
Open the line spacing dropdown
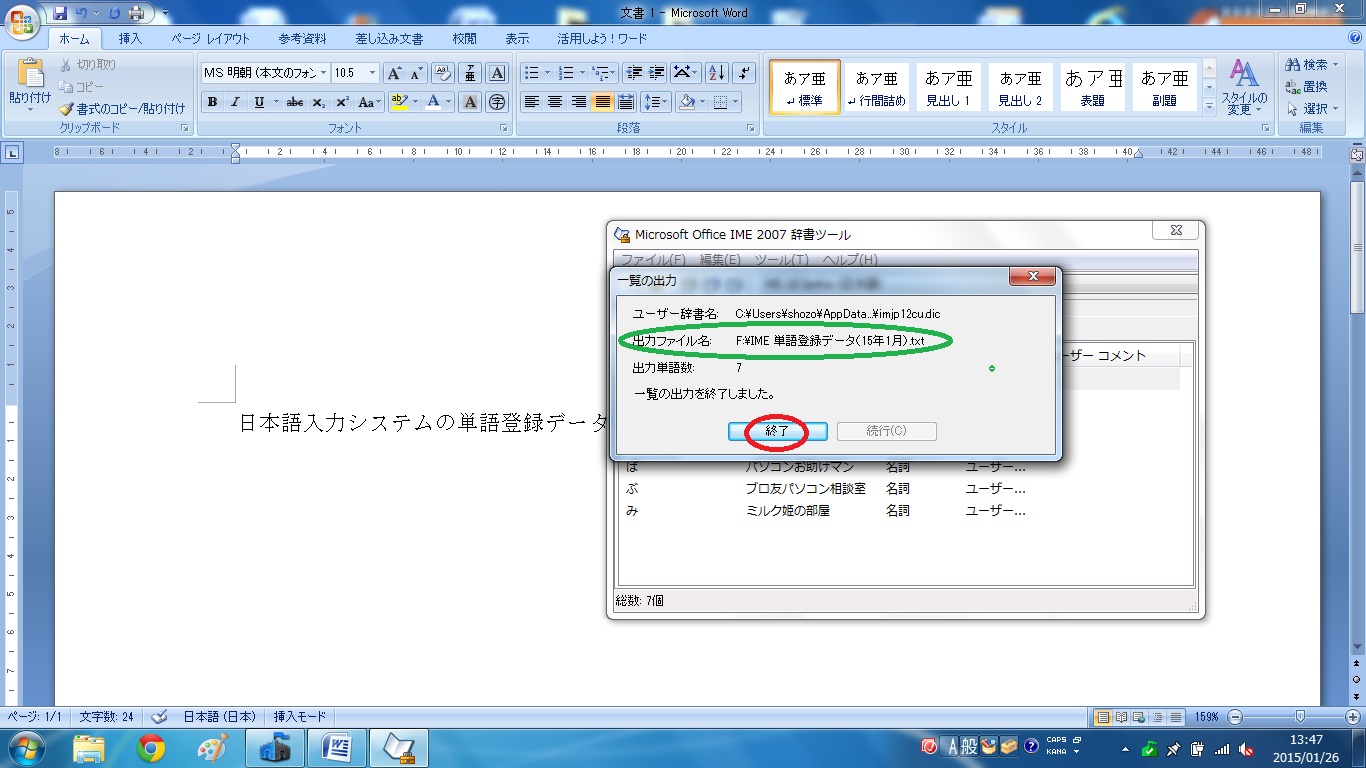[x=656, y=102]
